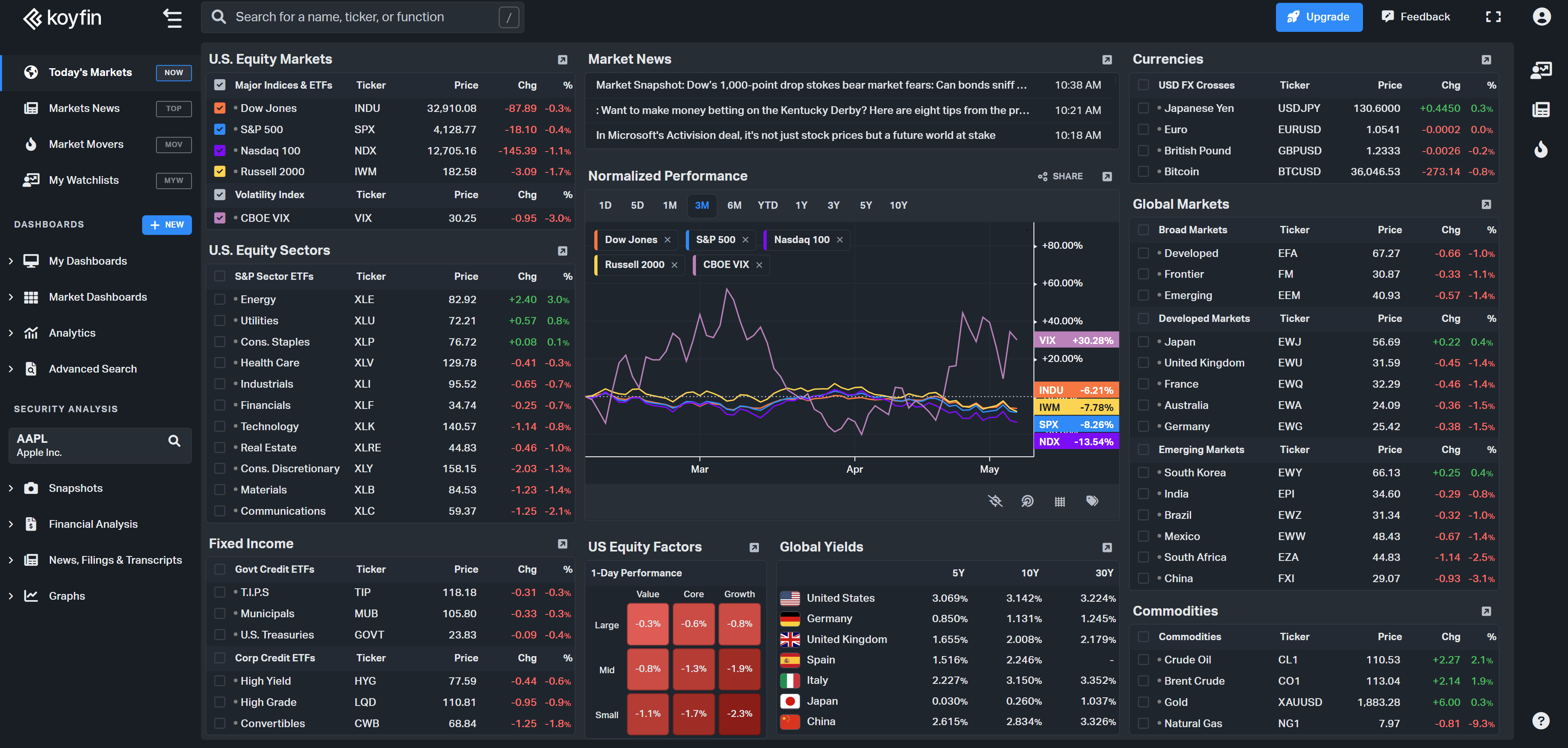Viewport: 1568px width, 748px height.
Task: Uncheck the Dow Jones row checkbox
Action: (x=220, y=108)
